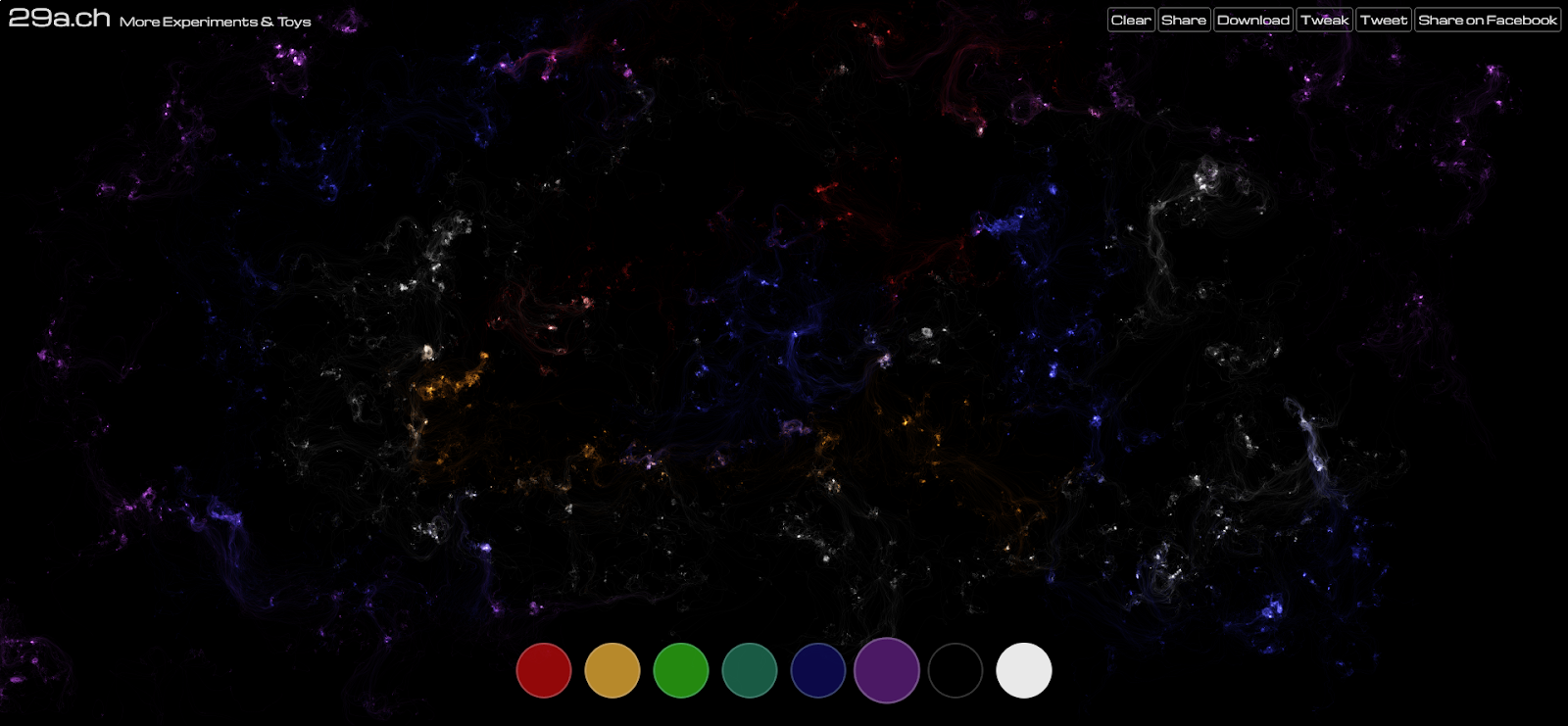Open the Share button
Image resolution: width=1568 pixels, height=726 pixels.
click(1184, 20)
